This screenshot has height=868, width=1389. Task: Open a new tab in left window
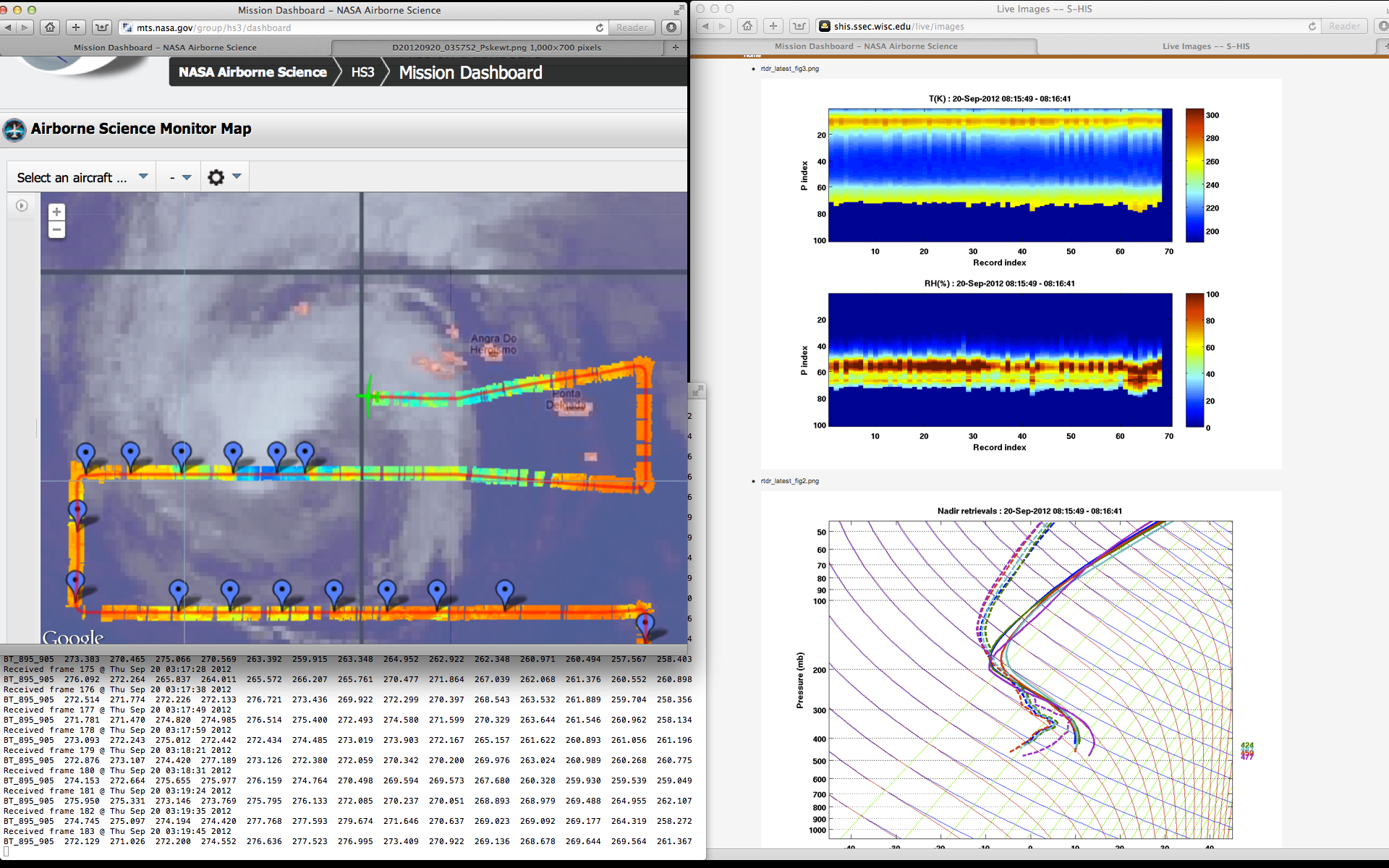click(676, 48)
